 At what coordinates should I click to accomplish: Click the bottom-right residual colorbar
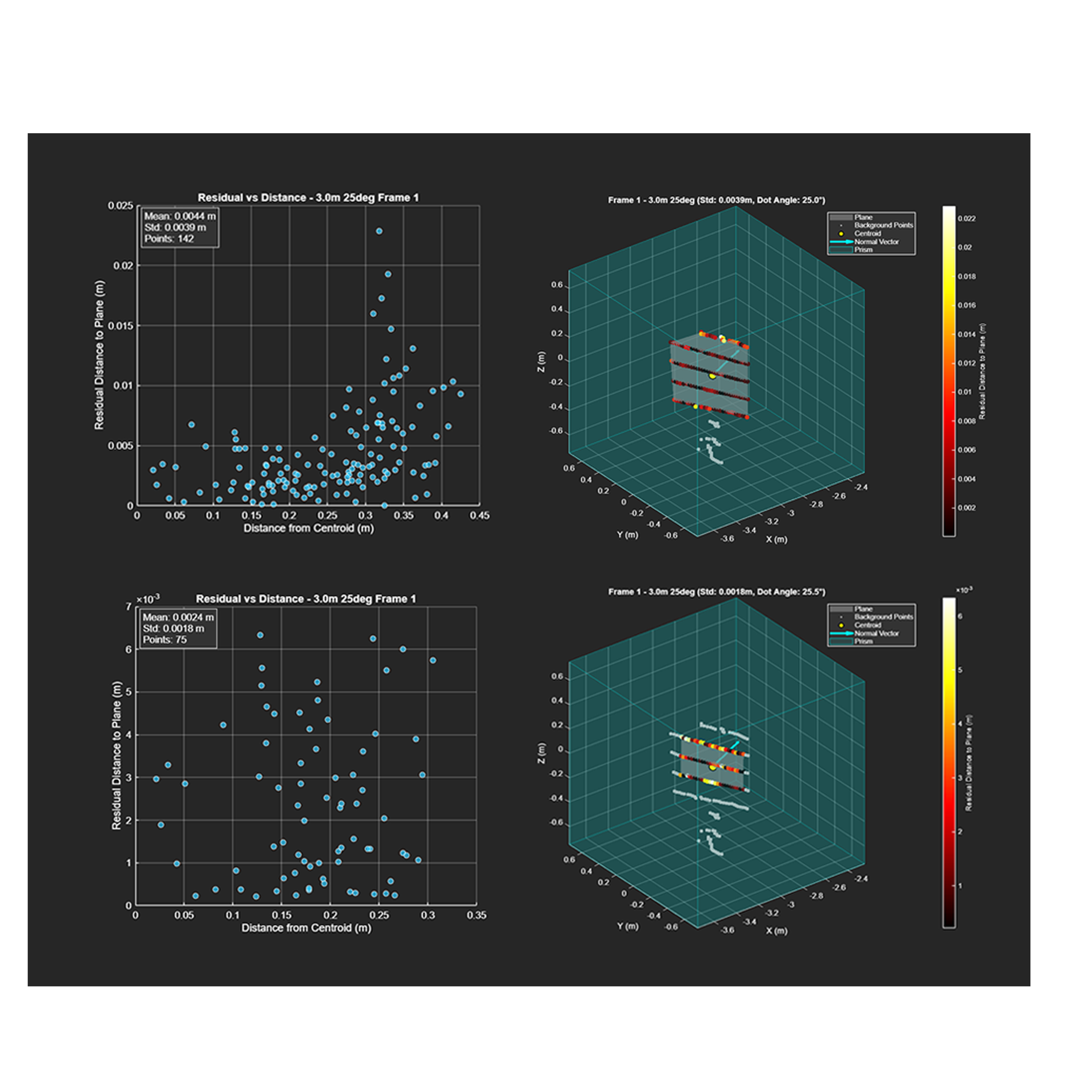coord(949,763)
